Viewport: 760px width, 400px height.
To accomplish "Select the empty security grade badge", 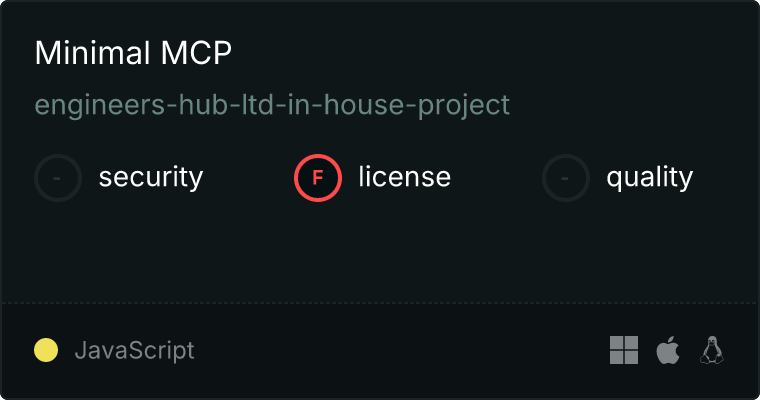I will [x=58, y=178].
